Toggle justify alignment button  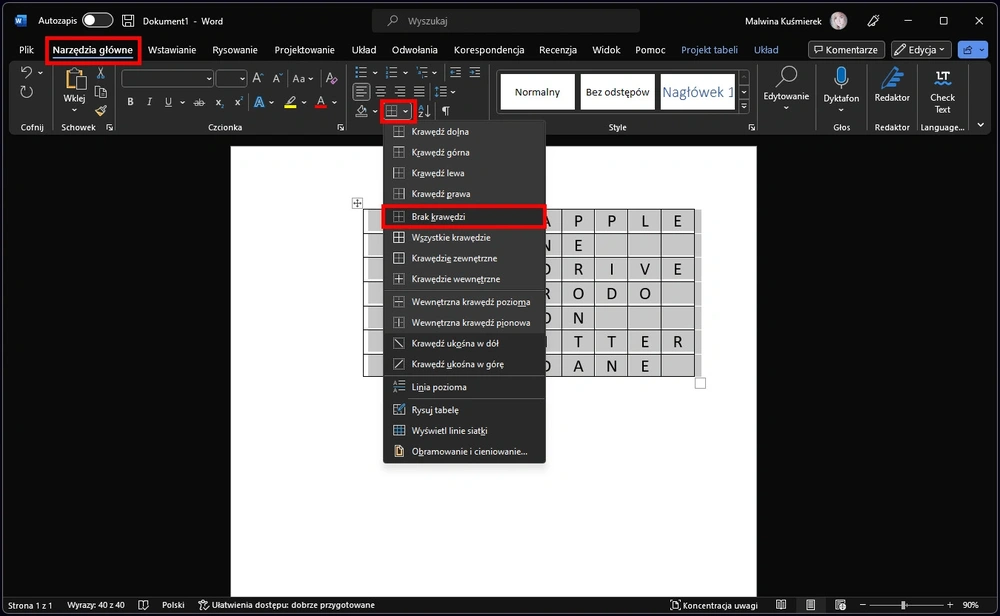point(419,92)
